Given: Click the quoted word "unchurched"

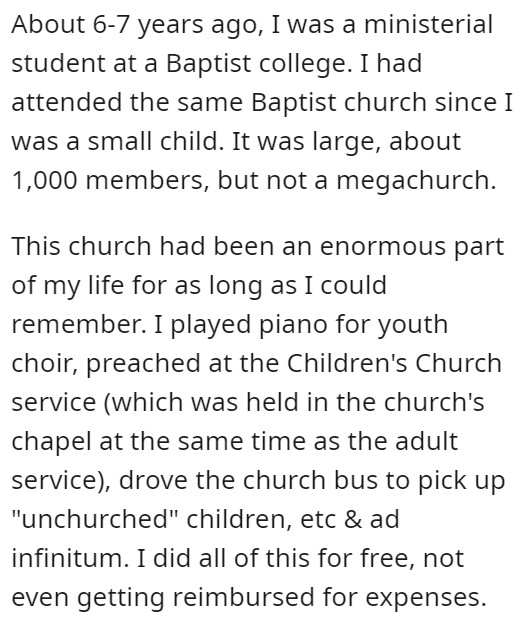Looking at the screenshot, I should [x=95, y=519].
